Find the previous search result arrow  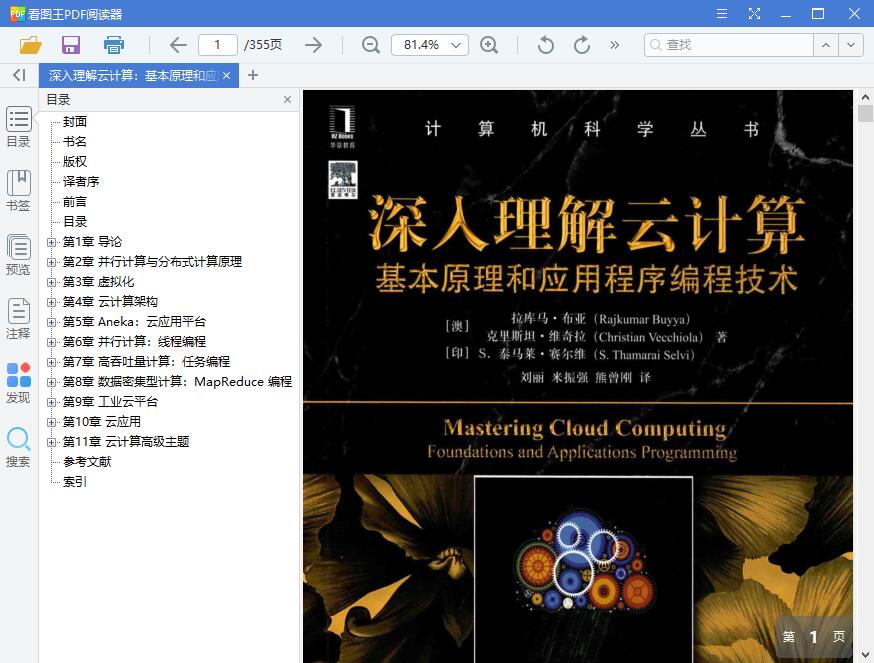click(x=826, y=45)
